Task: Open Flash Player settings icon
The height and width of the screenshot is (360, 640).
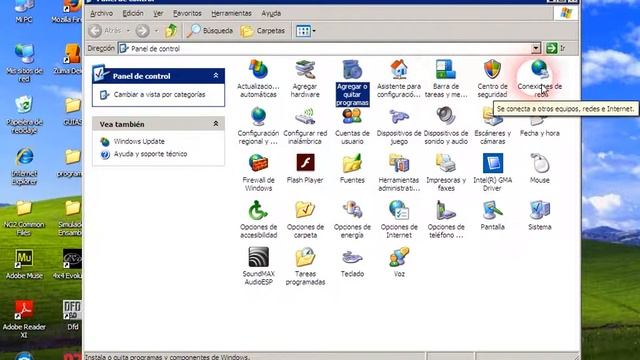Action: [x=305, y=169]
